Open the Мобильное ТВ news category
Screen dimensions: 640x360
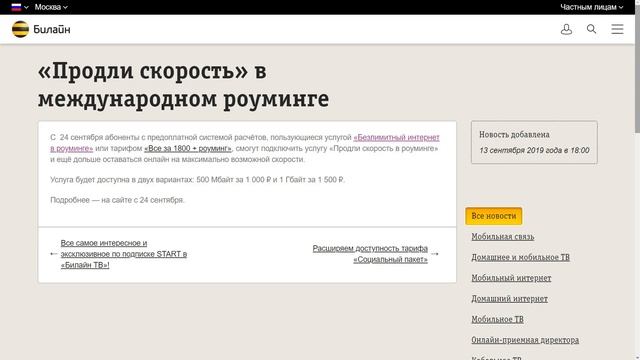click(x=497, y=319)
